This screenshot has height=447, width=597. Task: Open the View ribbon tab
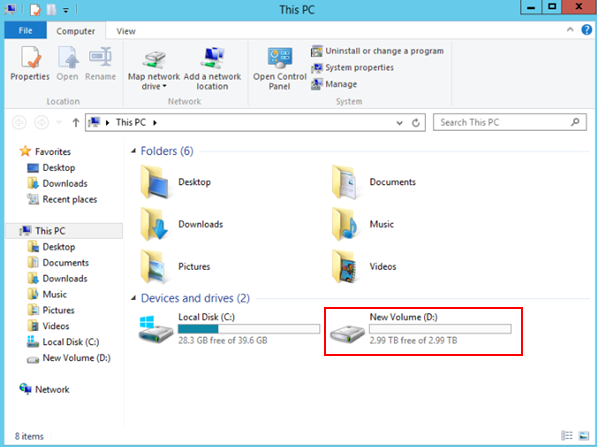[x=126, y=31]
